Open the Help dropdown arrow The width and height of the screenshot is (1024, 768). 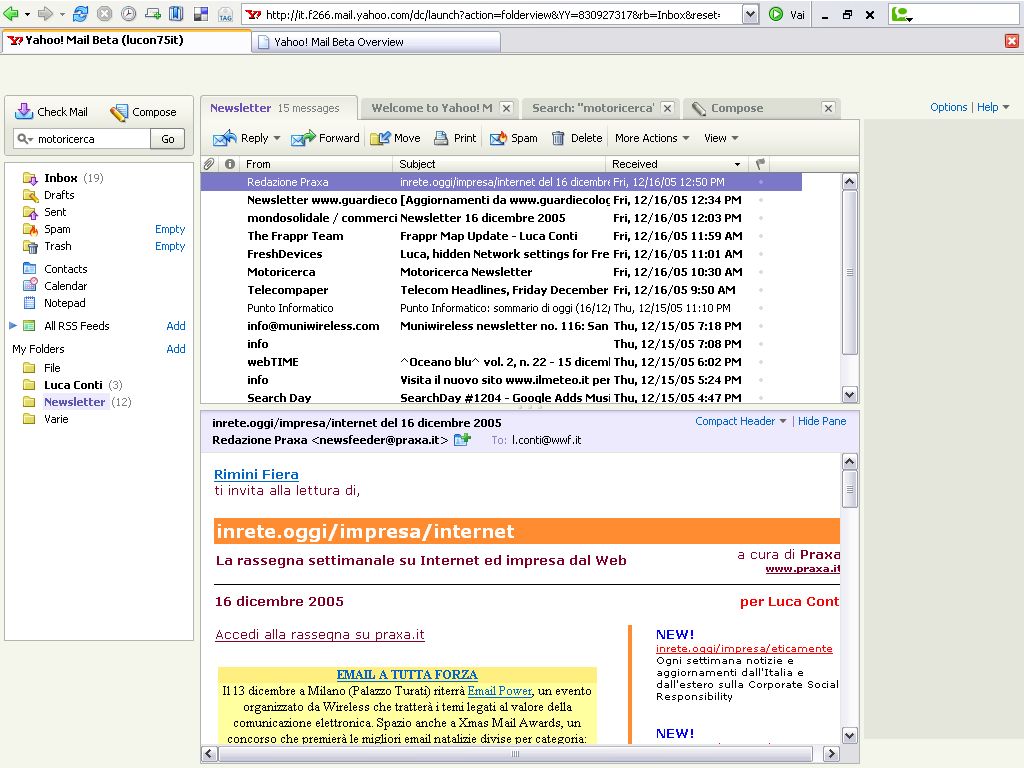[x=1005, y=107]
